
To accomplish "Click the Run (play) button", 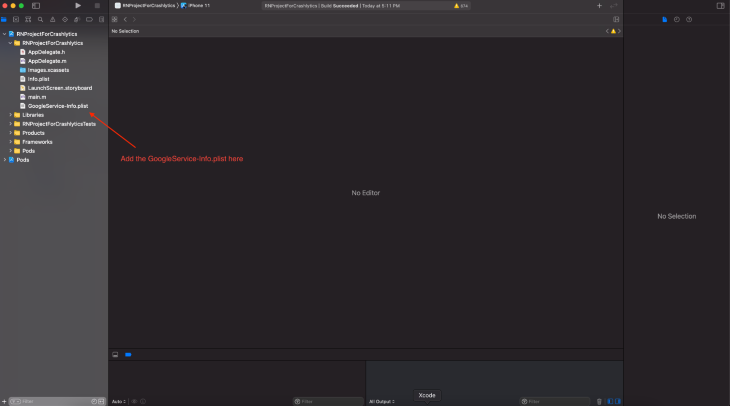I will [78, 6].
